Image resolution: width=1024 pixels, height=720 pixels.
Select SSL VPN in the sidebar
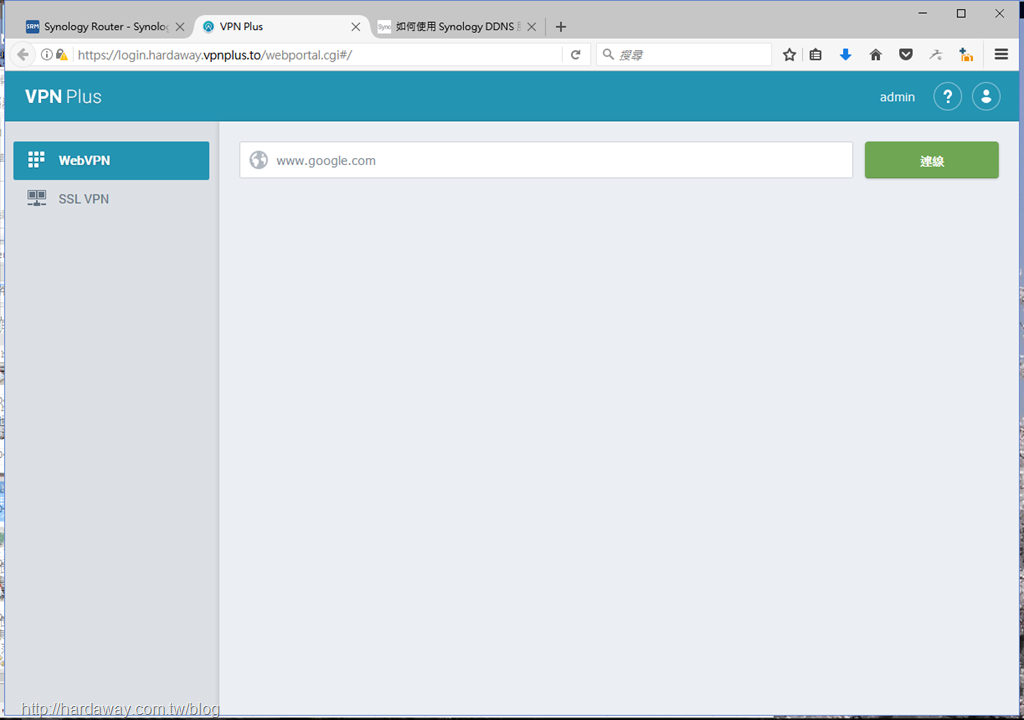pos(111,199)
